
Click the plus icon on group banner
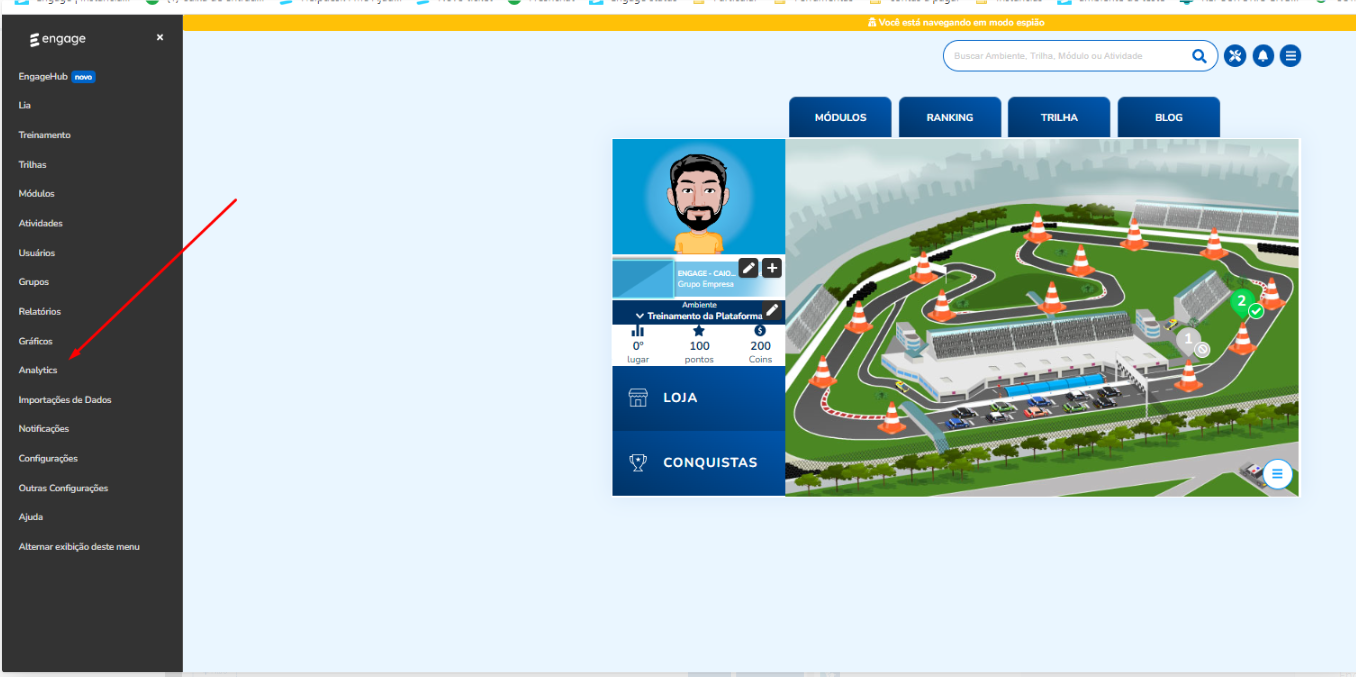tap(771, 268)
